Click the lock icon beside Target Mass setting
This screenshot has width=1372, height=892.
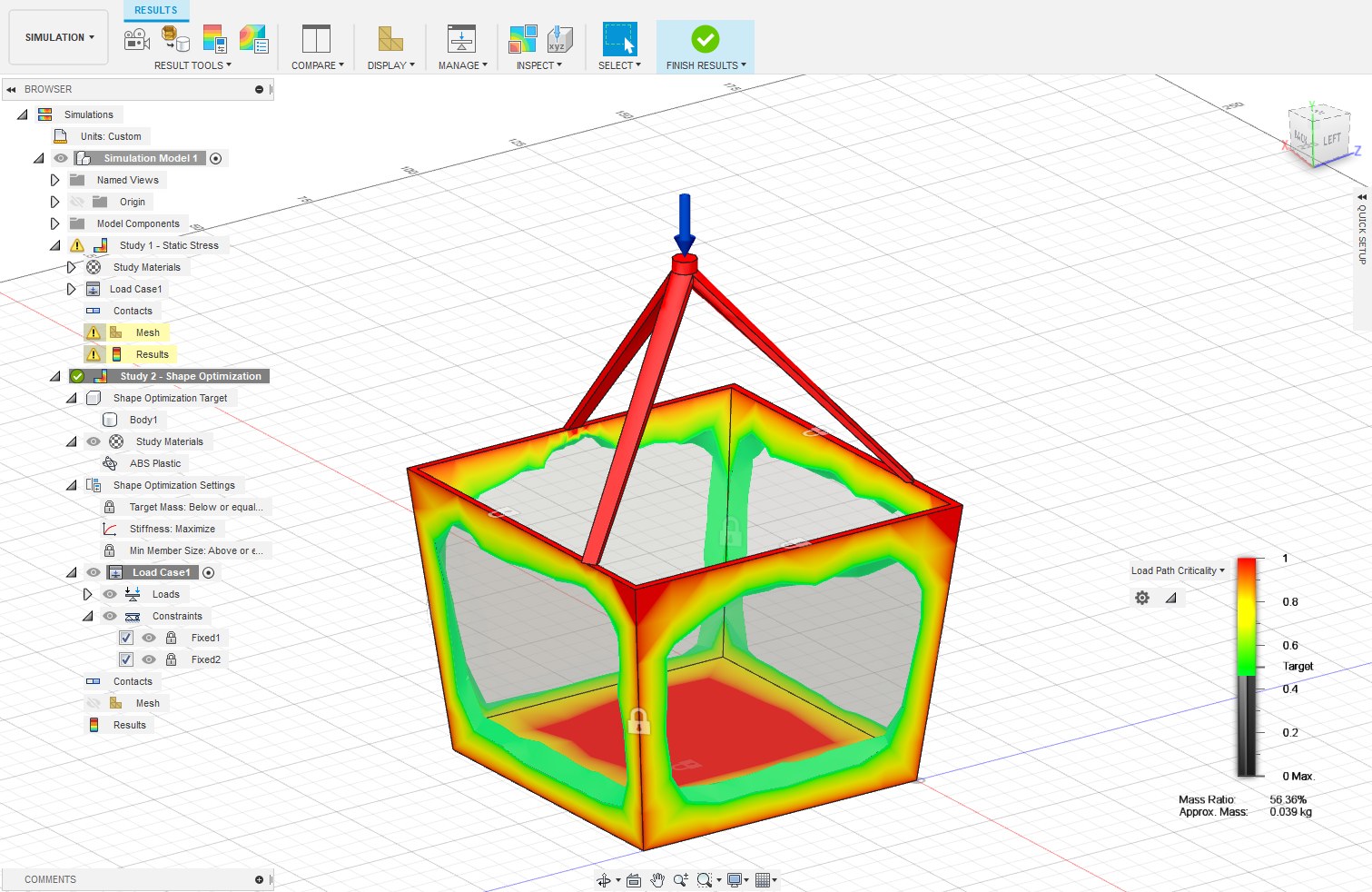(109, 507)
